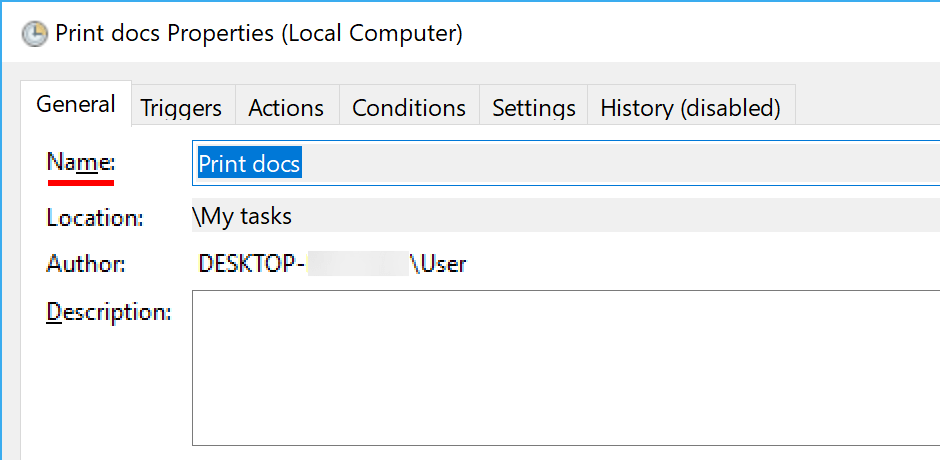940x460 pixels.
Task: Click the highlighted "Print docs" text in Name
Action: [249, 163]
